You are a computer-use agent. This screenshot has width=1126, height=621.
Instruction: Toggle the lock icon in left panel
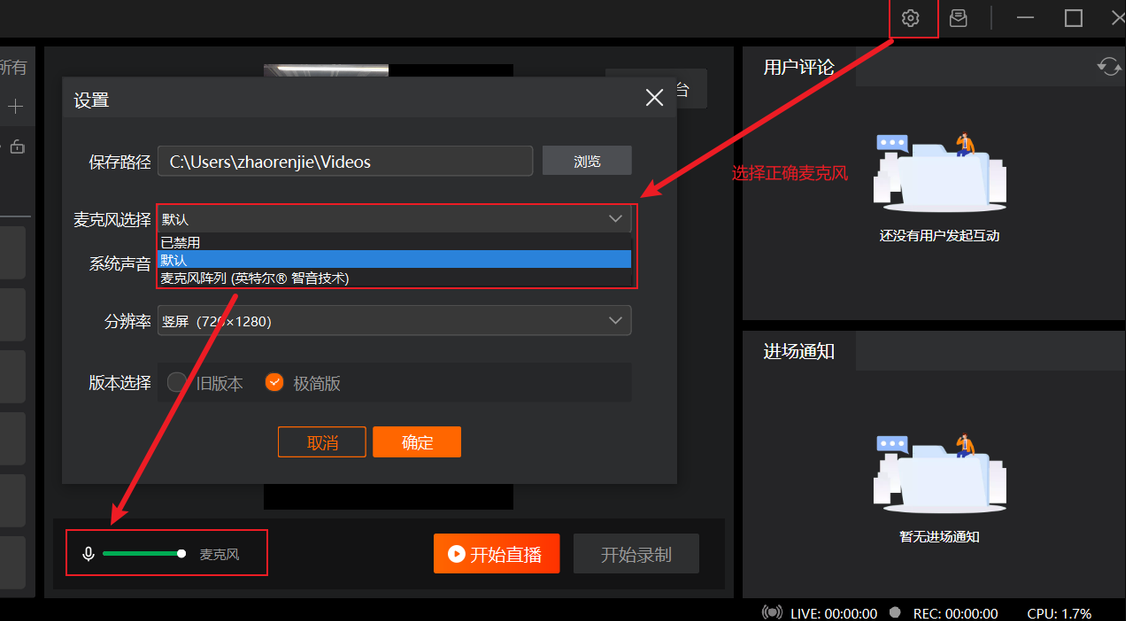point(17,147)
